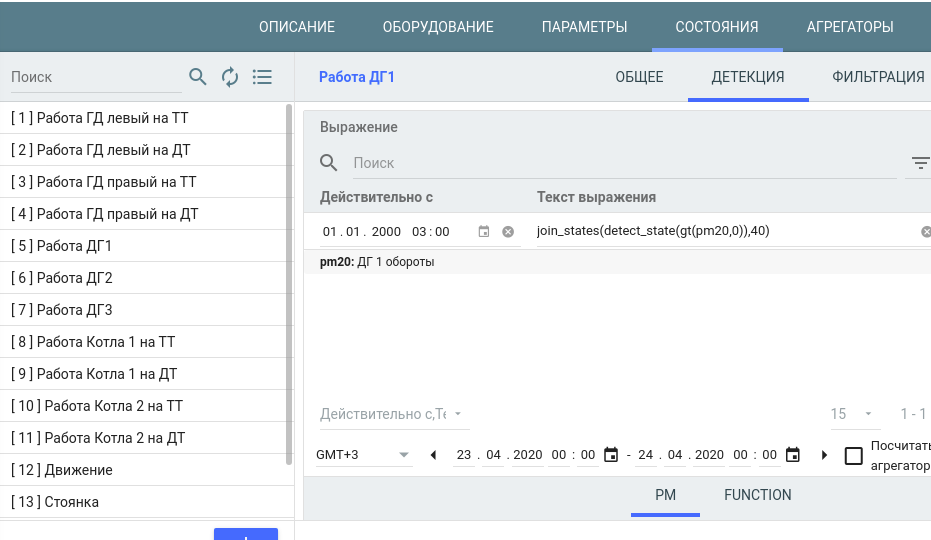Click the sidebar list scrollbar
This screenshot has height=540, width=931.
(x=289, y=300)
